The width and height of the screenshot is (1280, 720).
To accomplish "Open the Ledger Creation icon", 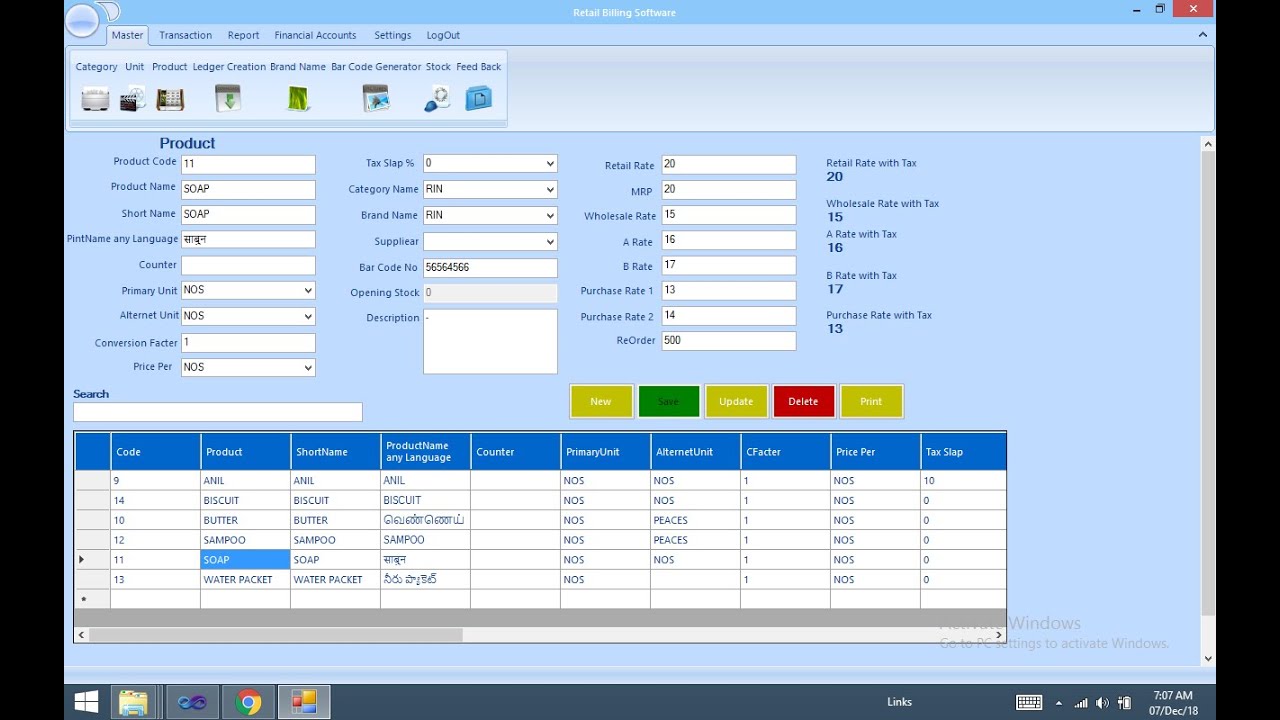I will tap(228, 99).
